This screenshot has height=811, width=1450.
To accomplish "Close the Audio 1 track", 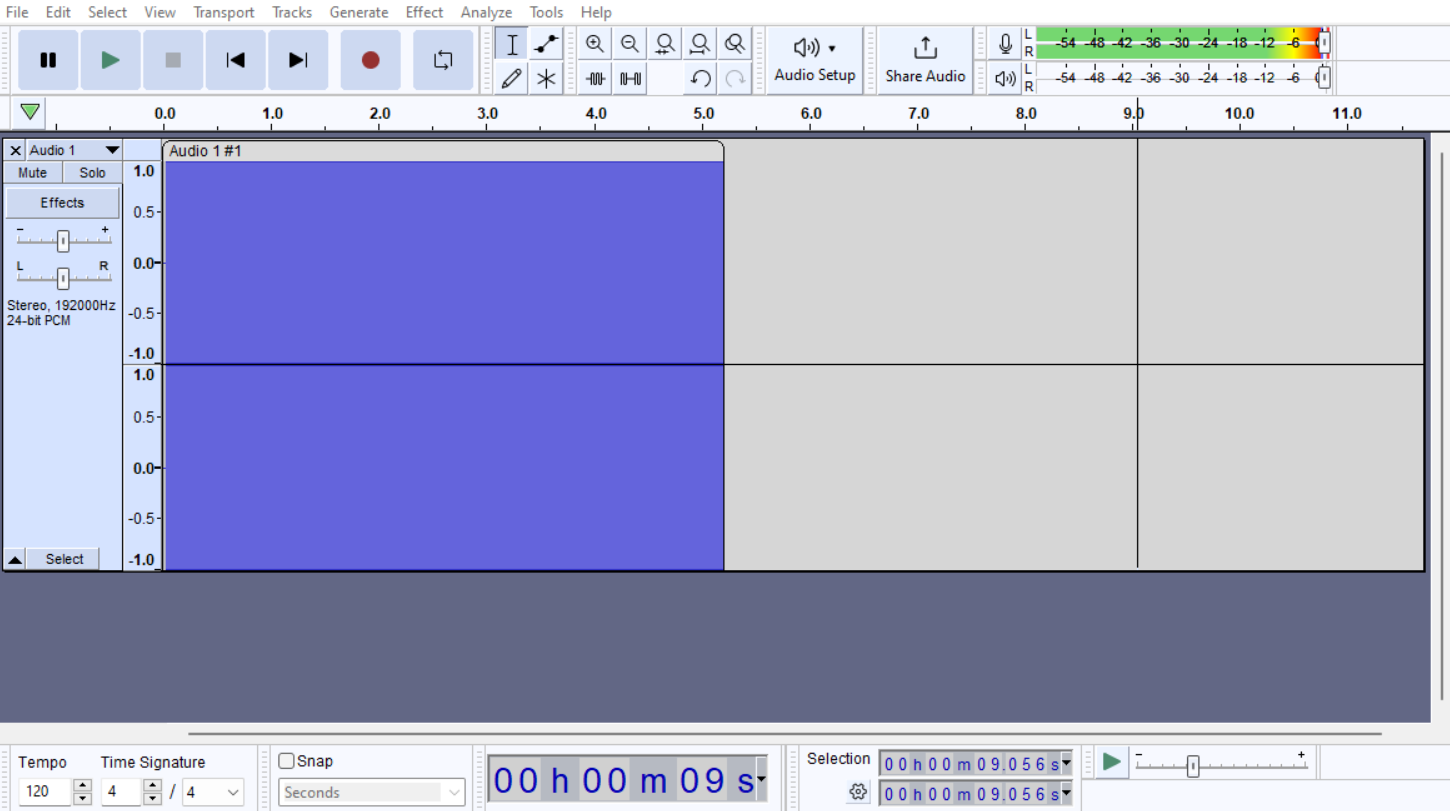I will 15,150.
